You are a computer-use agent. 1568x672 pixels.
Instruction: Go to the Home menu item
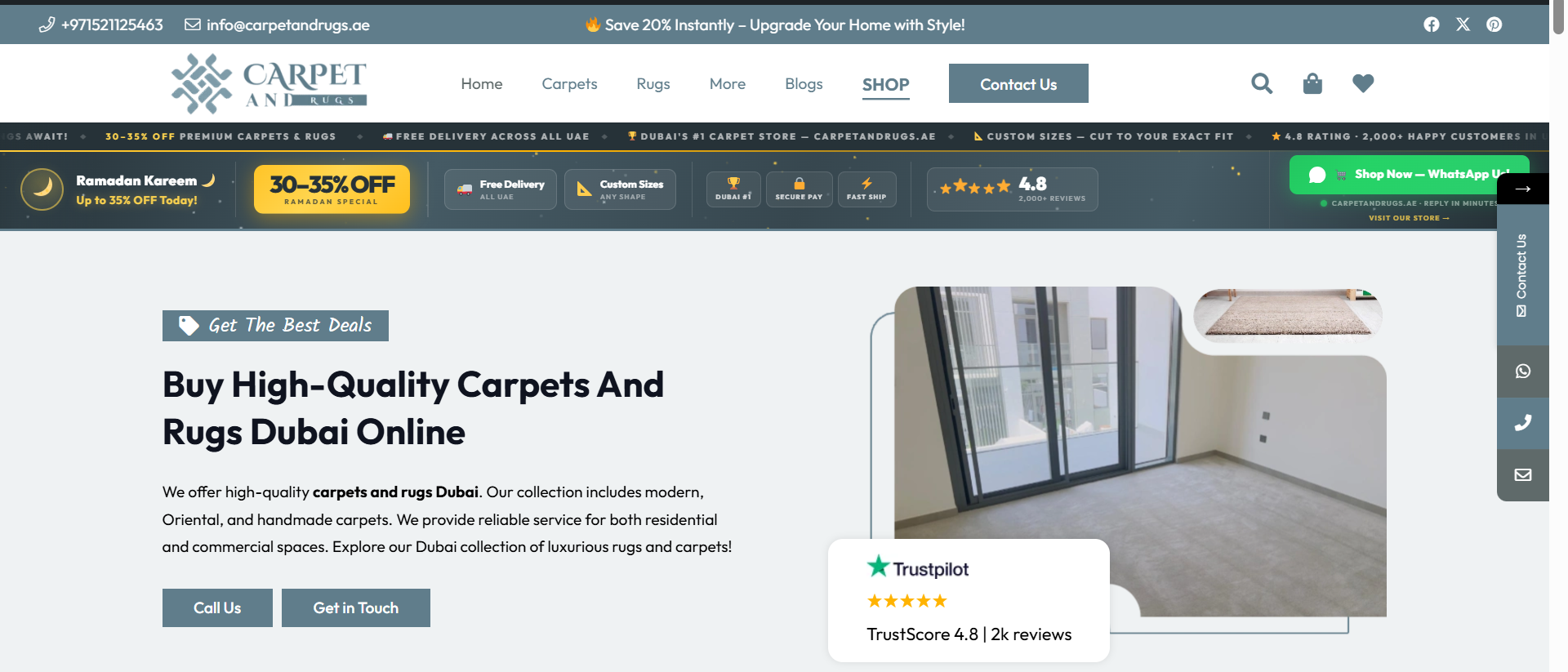point(481,84)
